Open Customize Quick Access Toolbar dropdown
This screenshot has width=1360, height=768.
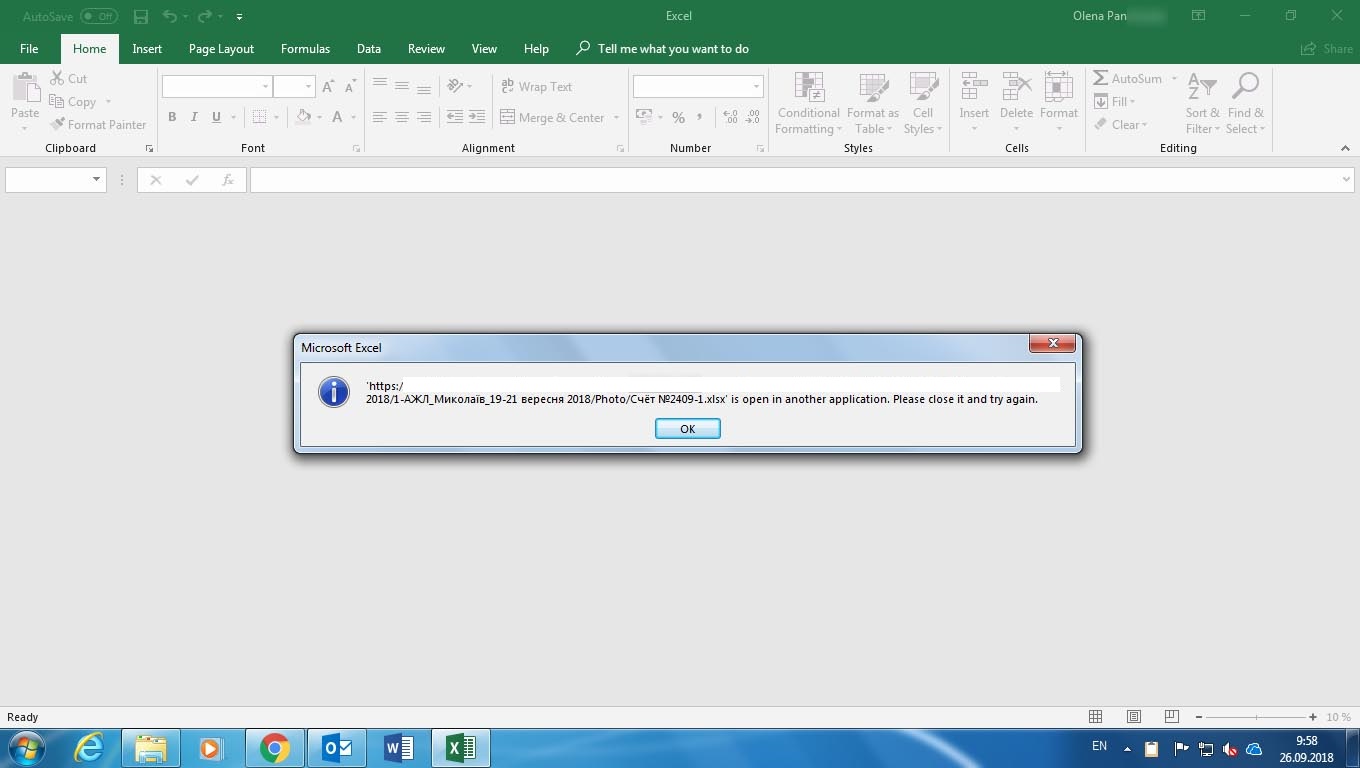(240, 17)
